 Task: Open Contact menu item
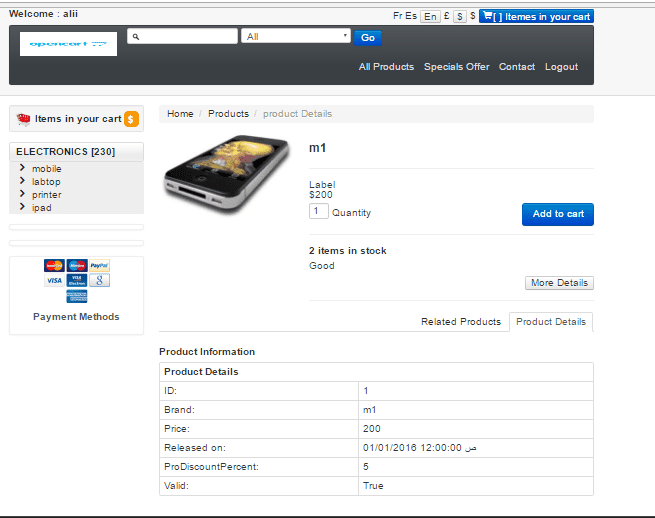pos(517,67)
